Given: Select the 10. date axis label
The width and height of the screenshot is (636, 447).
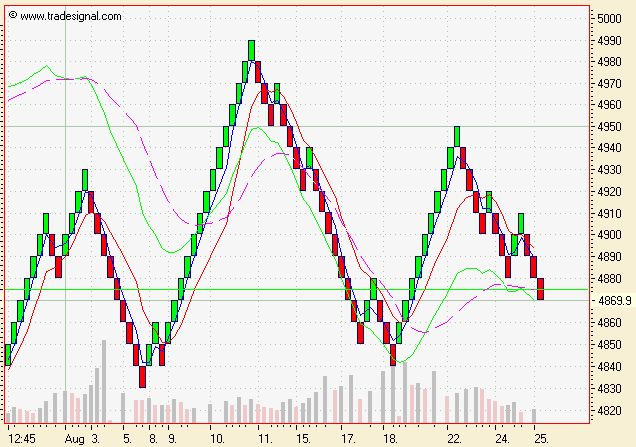Looking at the screenshot, I should click(x=217, y=439).
